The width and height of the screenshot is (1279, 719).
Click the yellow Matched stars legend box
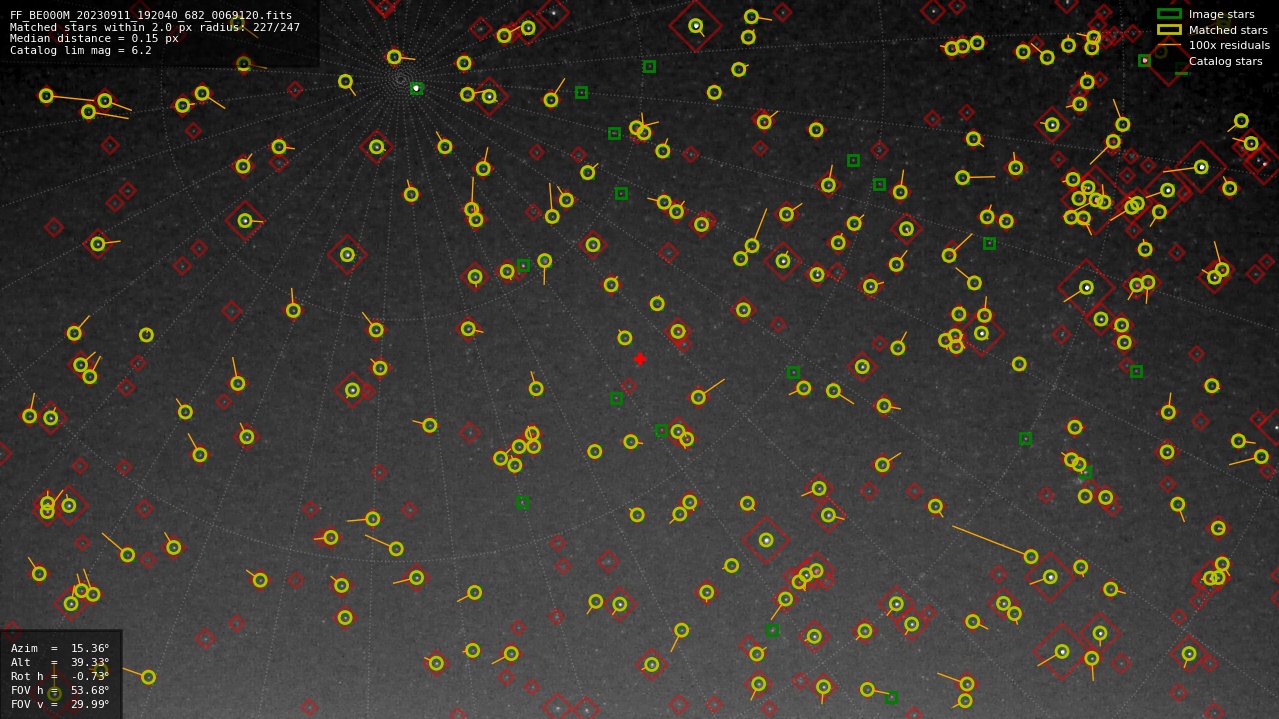(1169, 30)
